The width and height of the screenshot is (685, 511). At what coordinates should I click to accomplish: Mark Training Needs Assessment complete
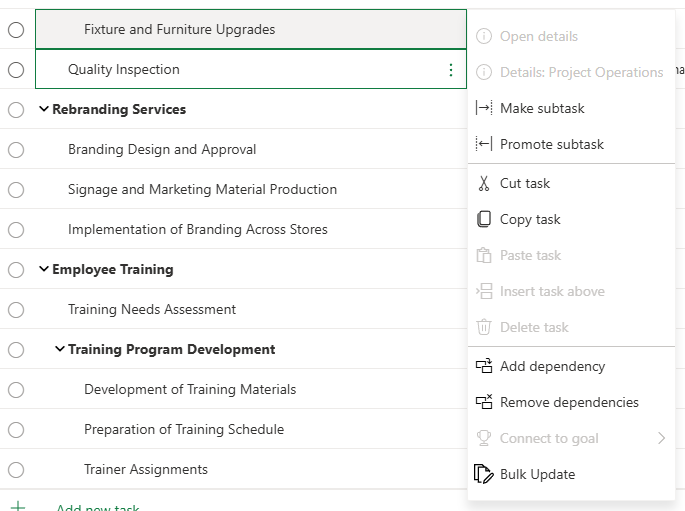pyautogui.click(x=16, y=310)
